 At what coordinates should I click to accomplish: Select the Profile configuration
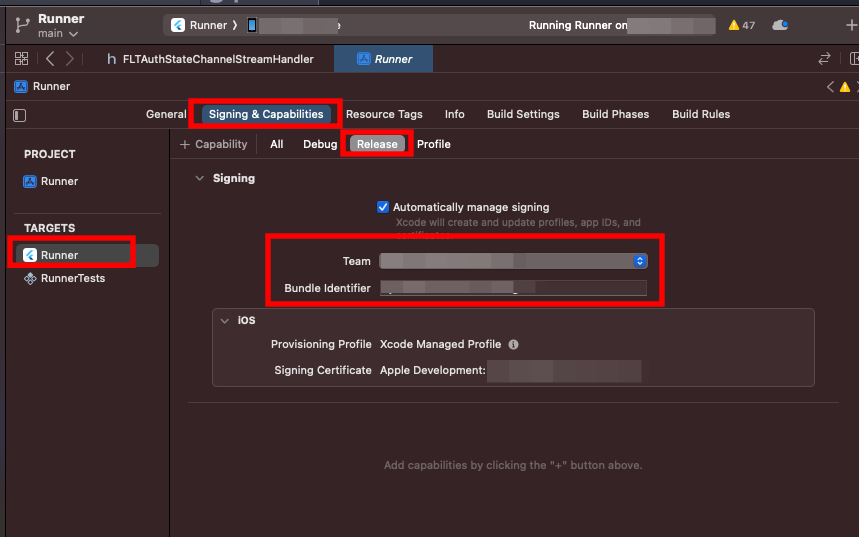tap(433, 144)
